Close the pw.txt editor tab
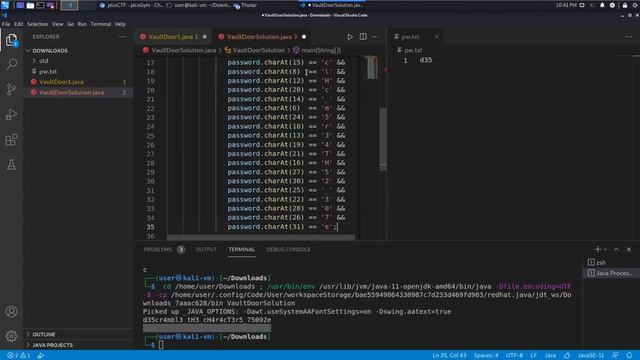Image resolution: width=640 pixels, height=360 pixels. click(436, 37)
